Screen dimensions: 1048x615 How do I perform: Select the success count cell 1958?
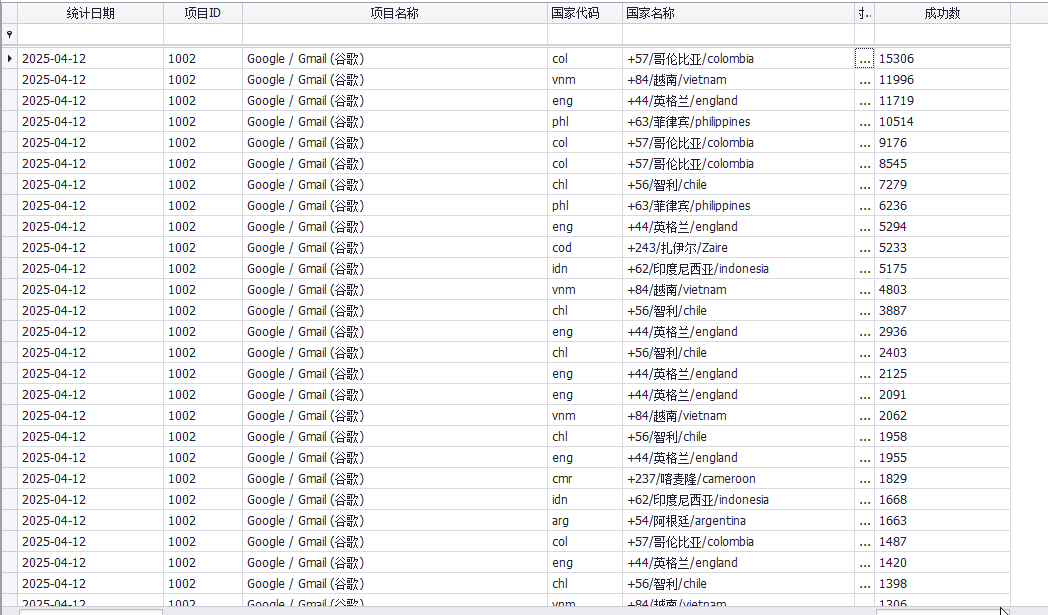(942, 437)
